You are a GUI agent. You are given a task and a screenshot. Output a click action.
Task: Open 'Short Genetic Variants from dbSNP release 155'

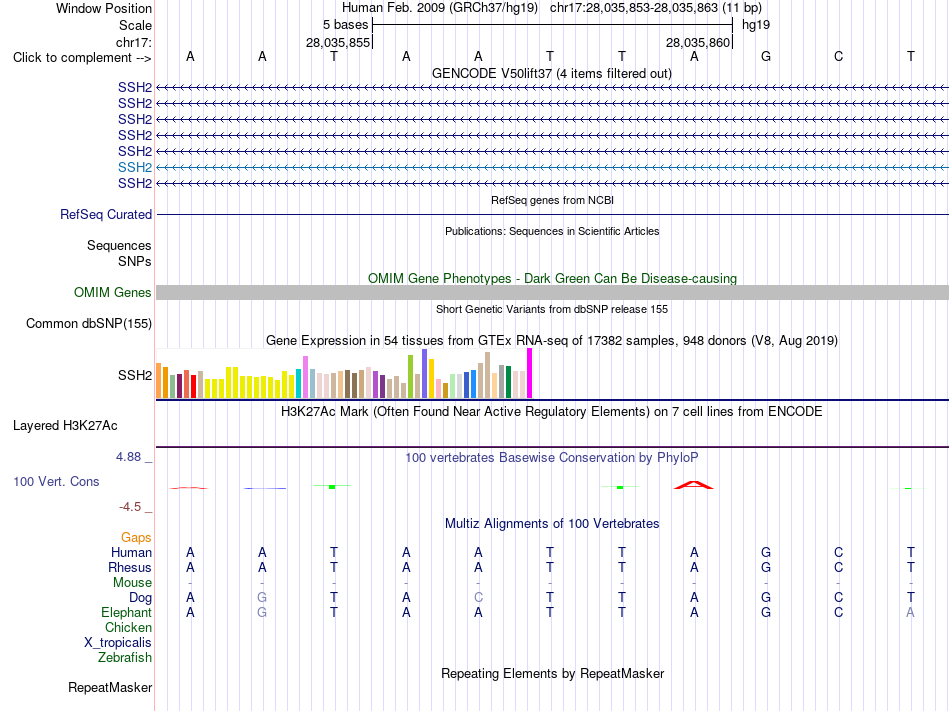click(552, 309)
